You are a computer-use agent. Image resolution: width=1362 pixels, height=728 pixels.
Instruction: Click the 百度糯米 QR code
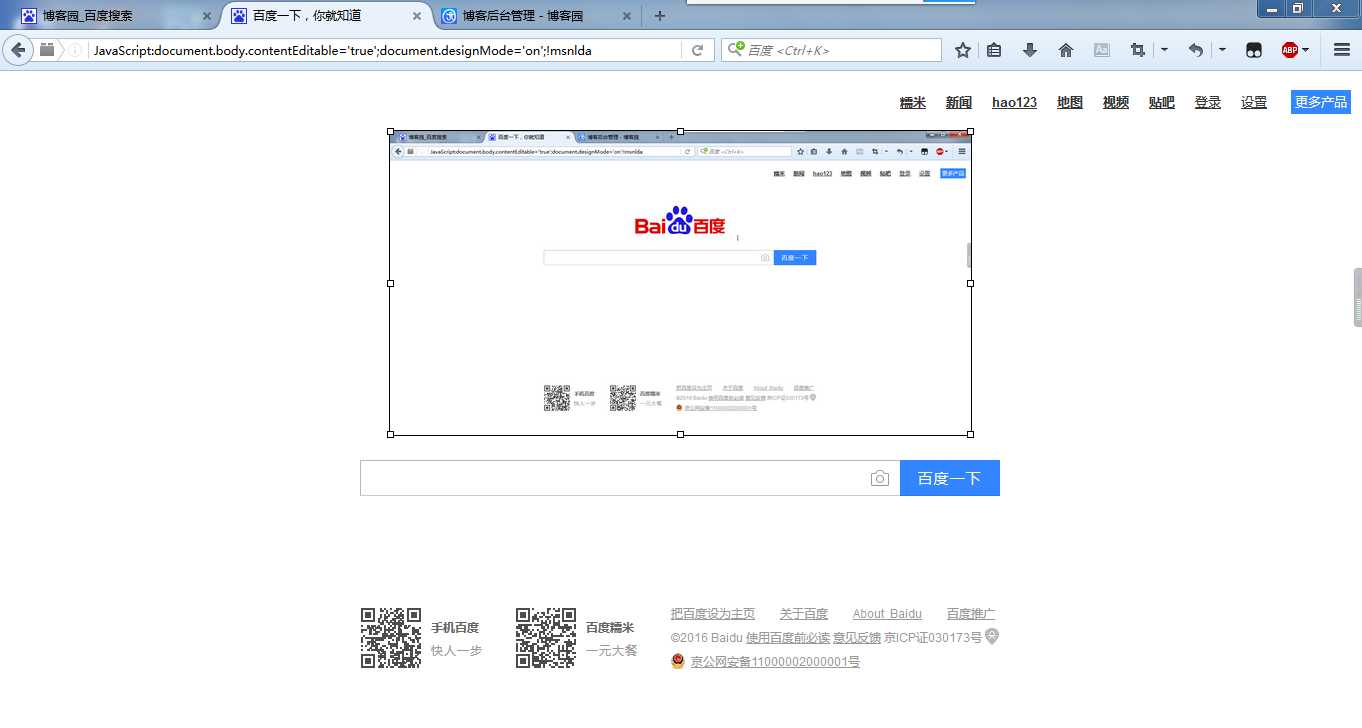pos(546,638)
